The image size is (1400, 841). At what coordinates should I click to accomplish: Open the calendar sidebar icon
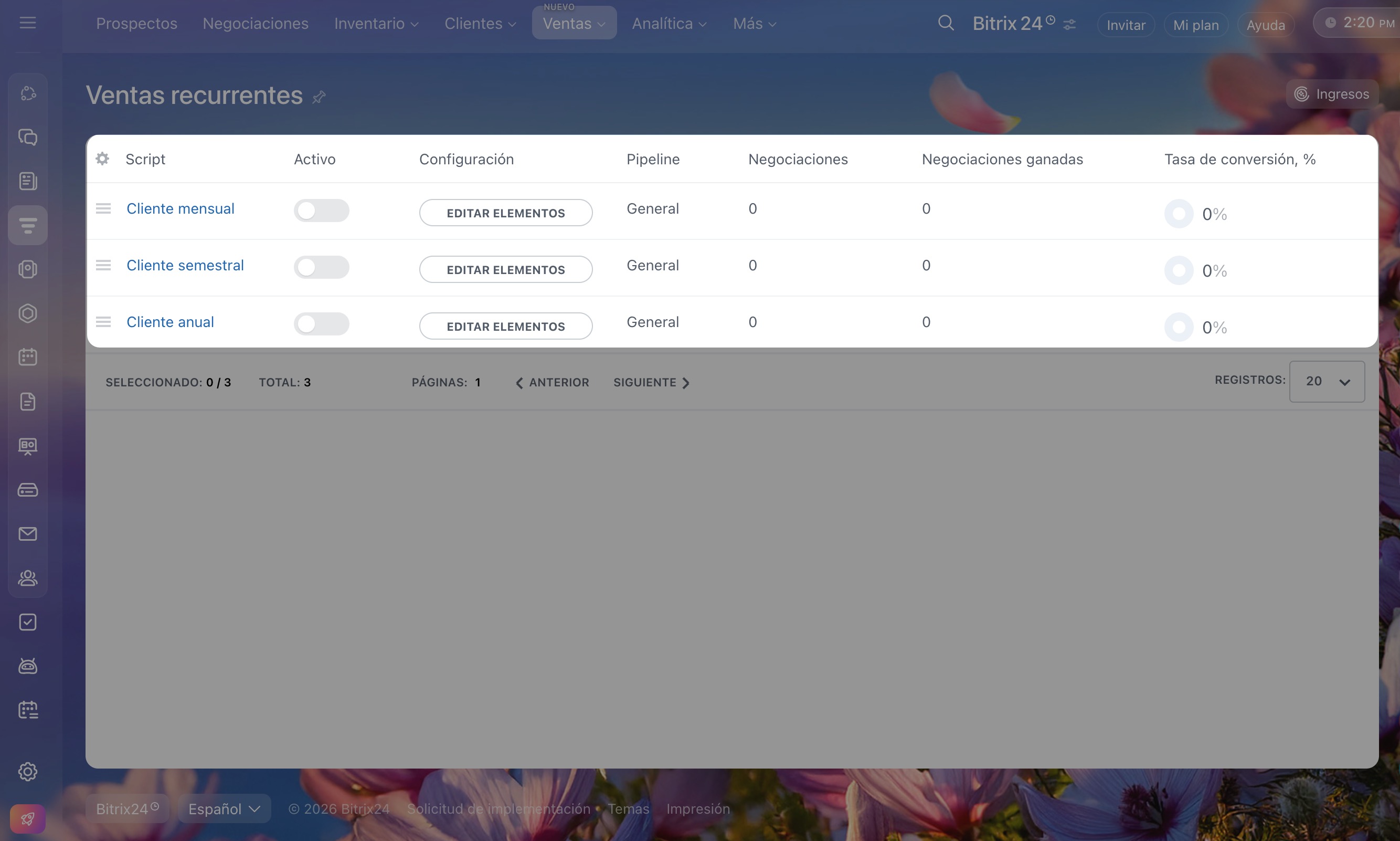[28, 357]
